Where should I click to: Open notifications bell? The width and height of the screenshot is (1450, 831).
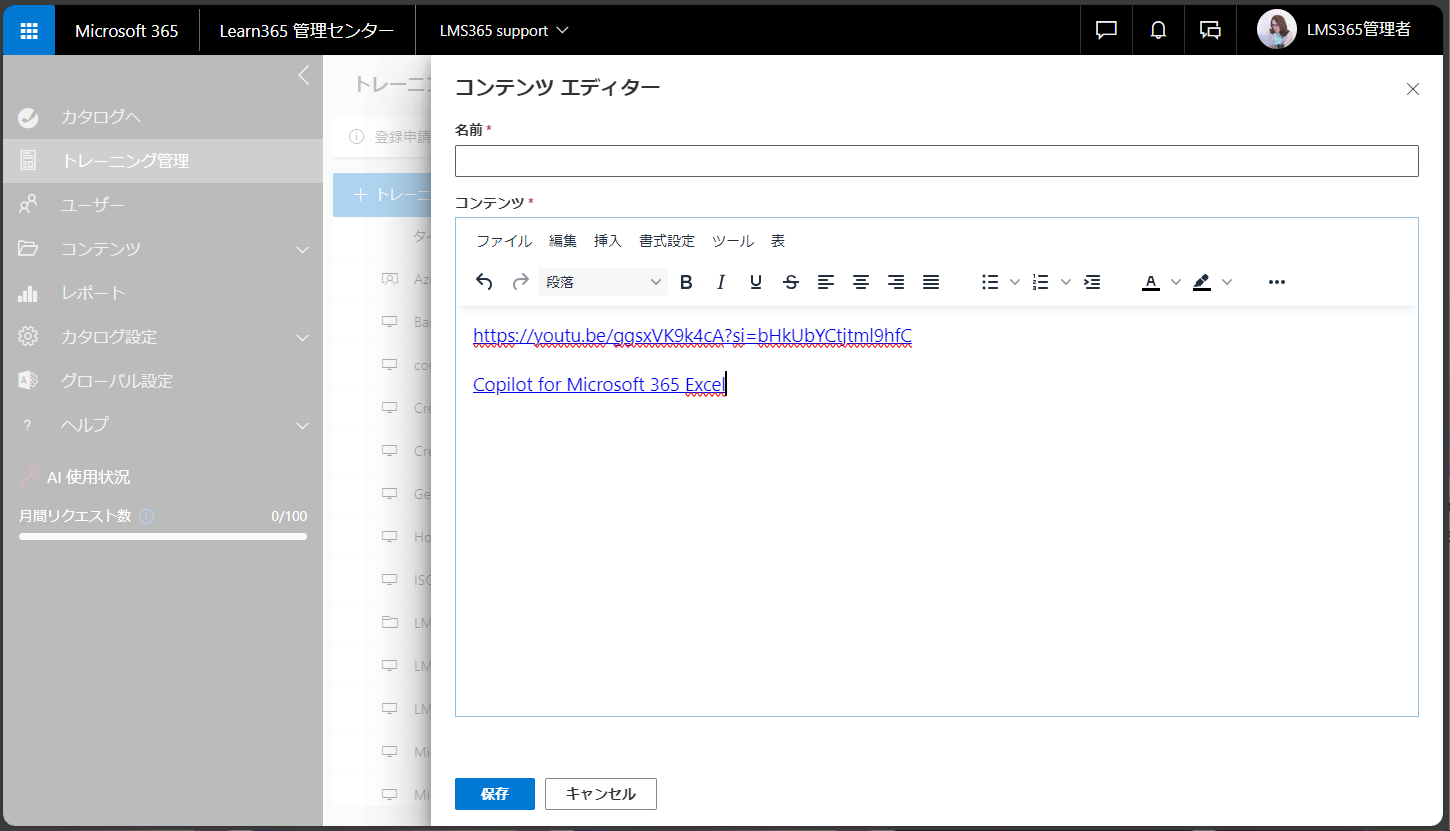(x=1158, y=30)
